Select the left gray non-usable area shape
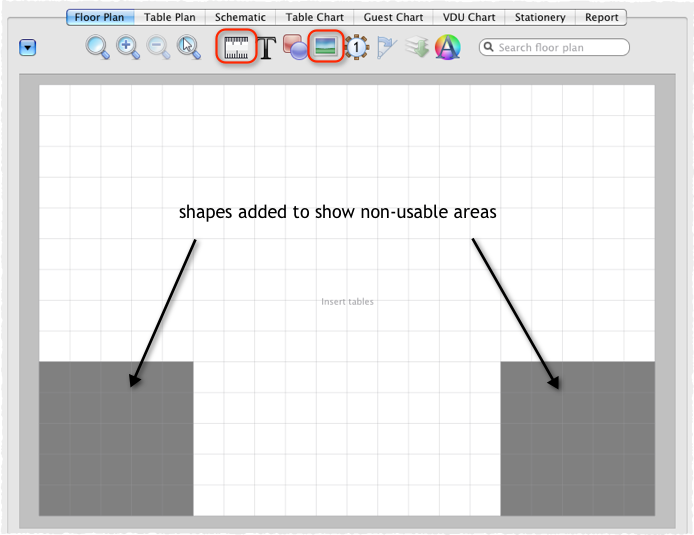Screen dimensions: 694x535 coord(115,438)
